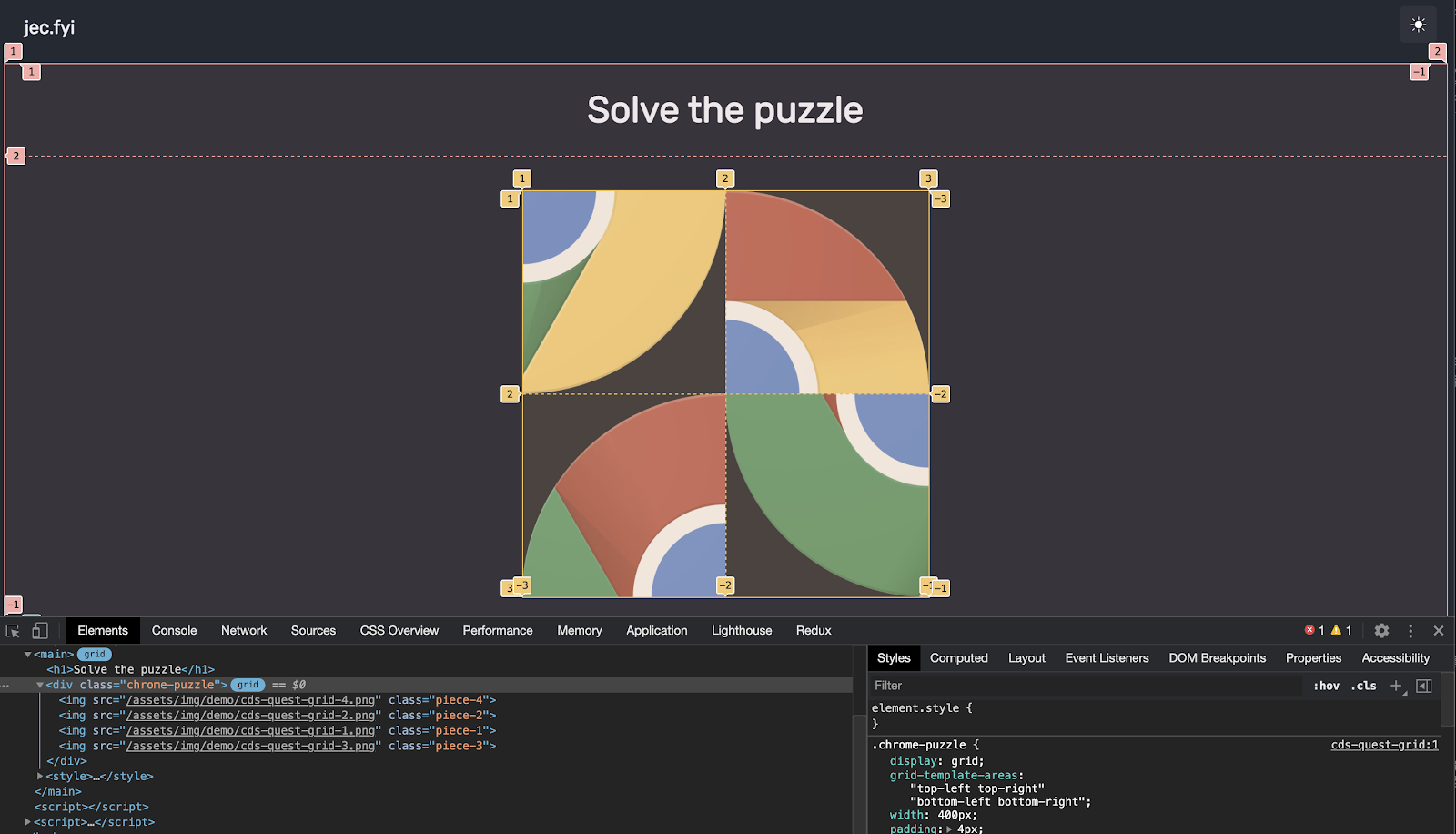1456x834 pixels.
Task: Expand the padding shorthand triangle
Action: [x=950, y=829]
